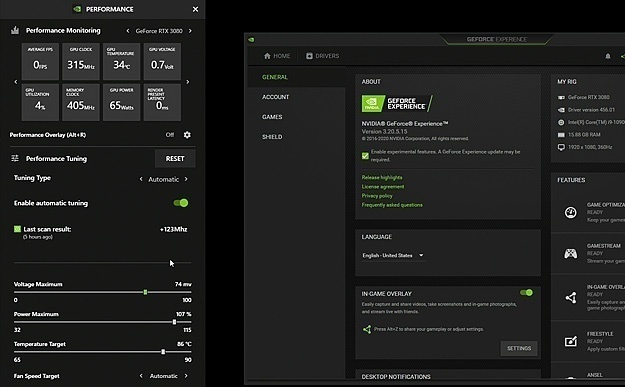Open the Drivers tab in GeForce Experience
The image size is (625, 387).
(x=322, y=56)
